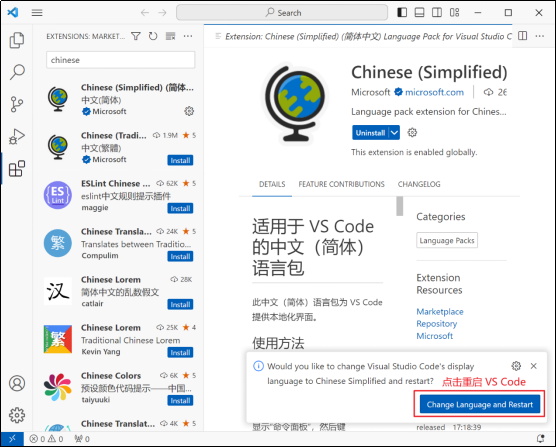The image size is (556, 448).
Task: Open the Run and Debug view
Action: pos(17,136)
